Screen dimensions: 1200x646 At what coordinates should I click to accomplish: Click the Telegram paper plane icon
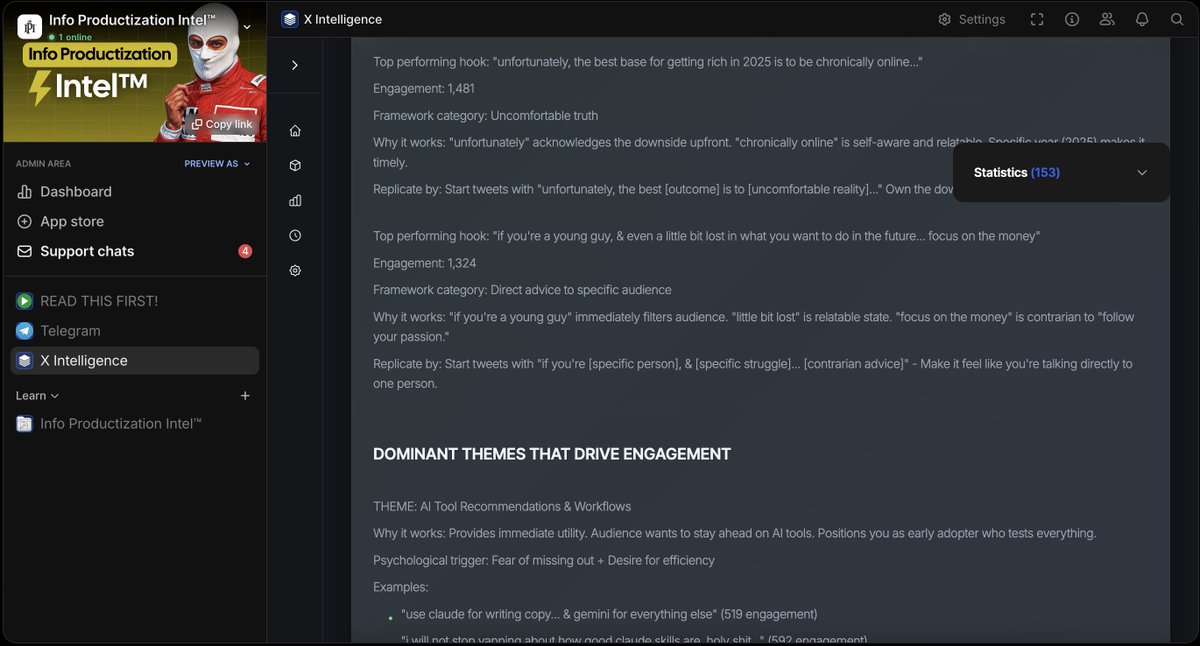(24, 331)
